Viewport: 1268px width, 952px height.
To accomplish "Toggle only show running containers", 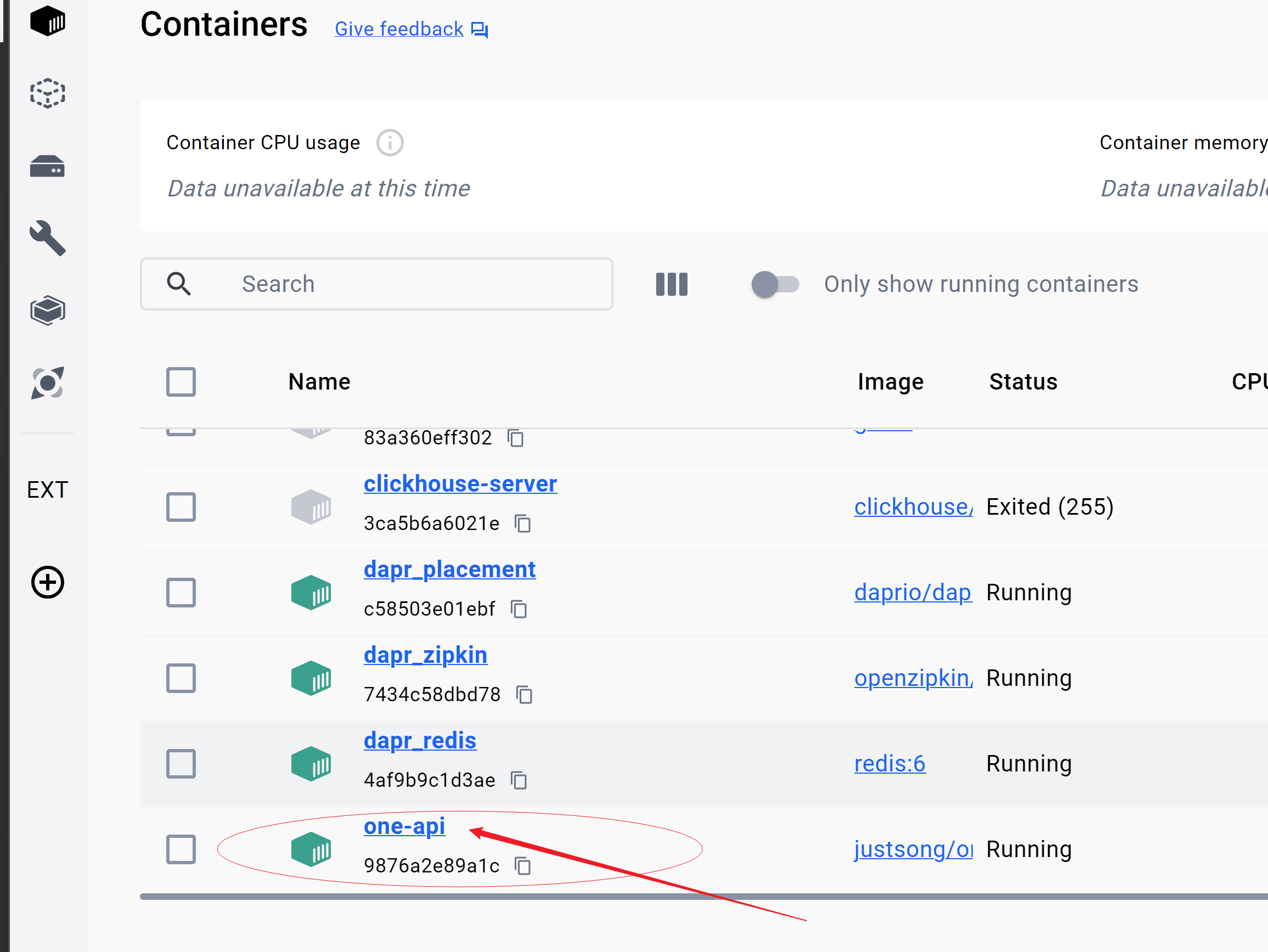I will pos(775,284).
